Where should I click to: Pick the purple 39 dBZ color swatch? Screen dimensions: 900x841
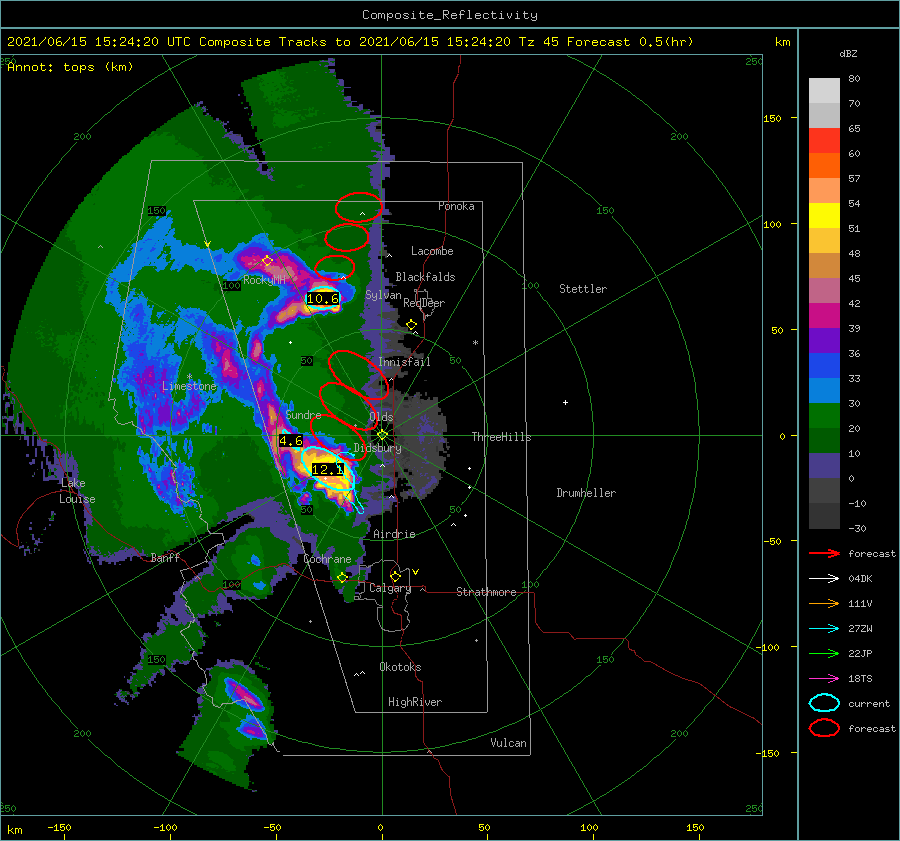(x=824, y=340)
